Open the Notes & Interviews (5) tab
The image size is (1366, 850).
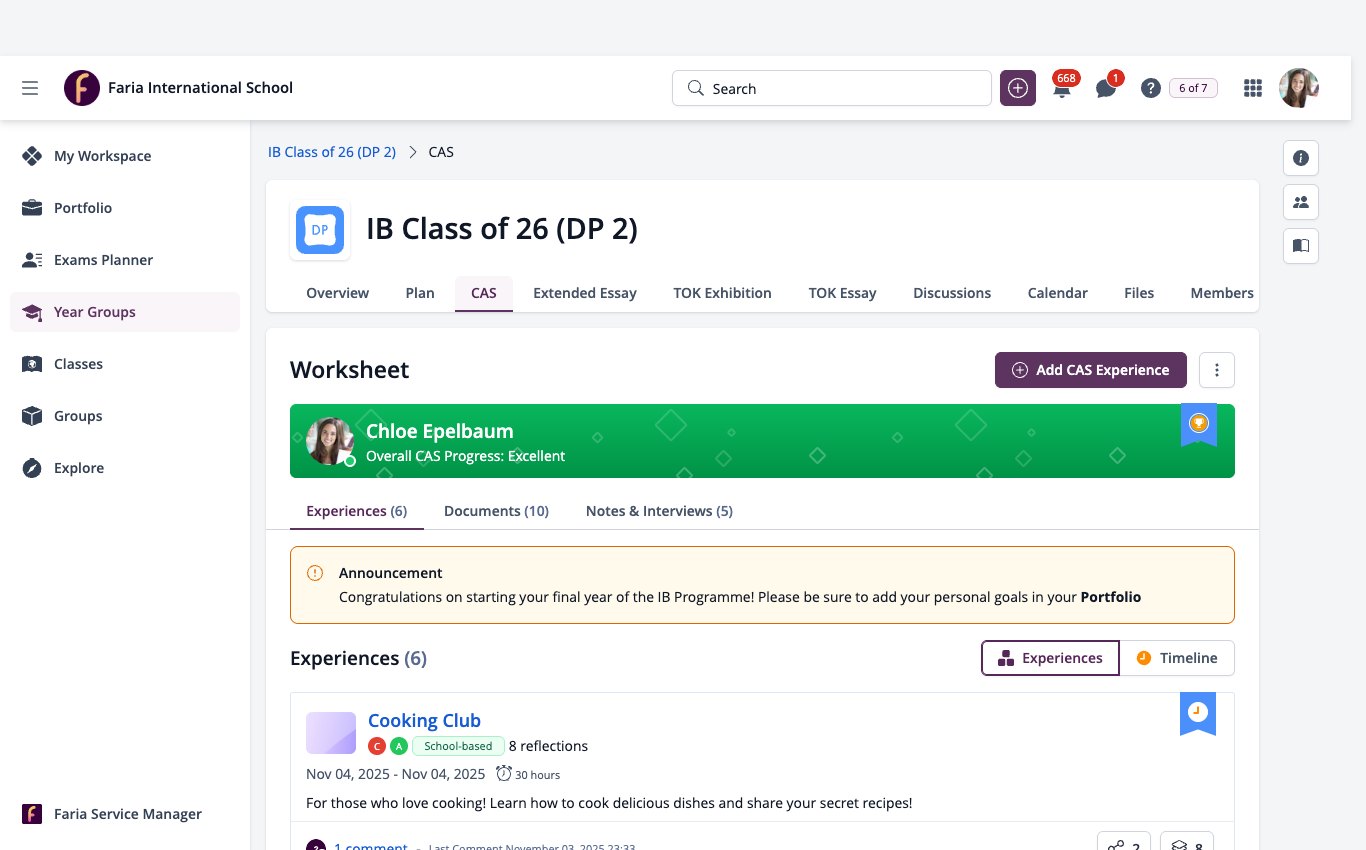[659, 511]
